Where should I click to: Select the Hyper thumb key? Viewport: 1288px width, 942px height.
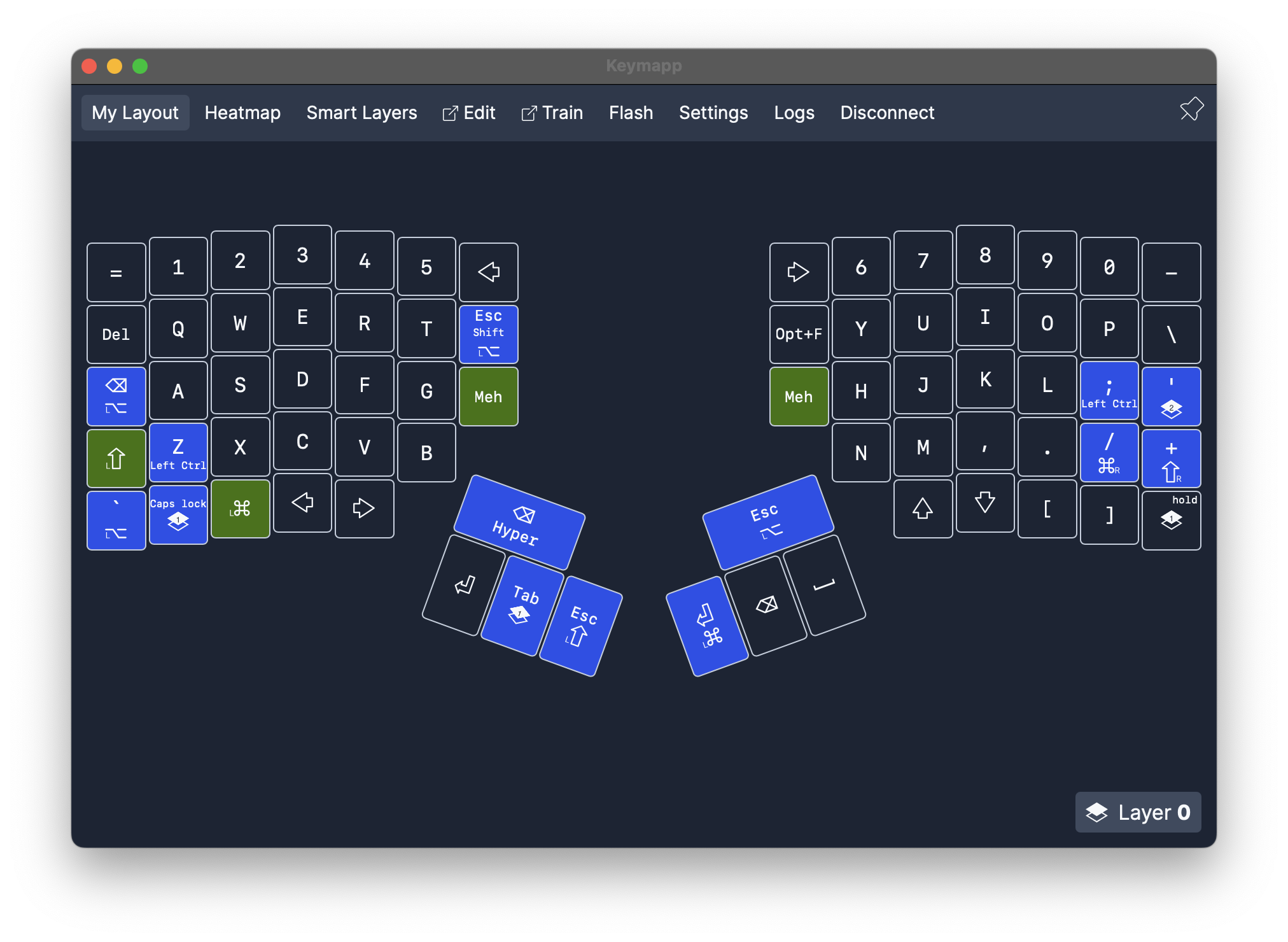click(x=519, y=523)
